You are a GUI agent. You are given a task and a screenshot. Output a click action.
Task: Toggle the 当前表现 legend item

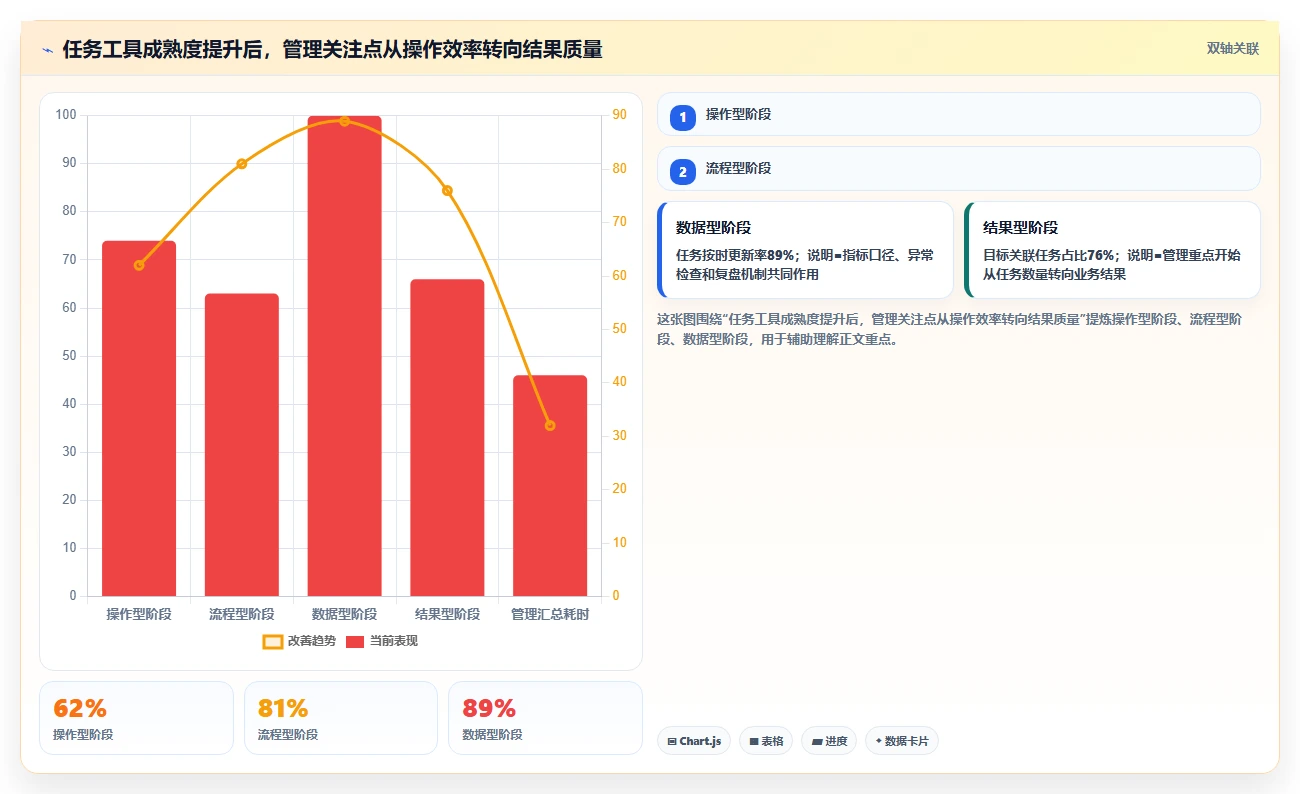coord(381,641)
